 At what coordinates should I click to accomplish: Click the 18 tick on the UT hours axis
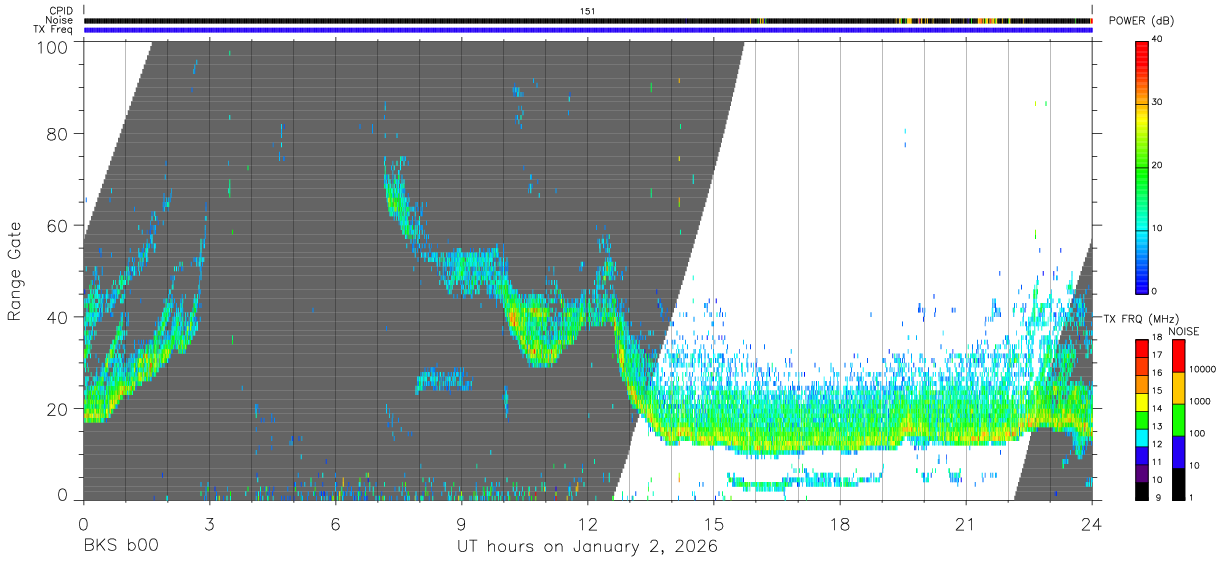(x=839, y=523)
